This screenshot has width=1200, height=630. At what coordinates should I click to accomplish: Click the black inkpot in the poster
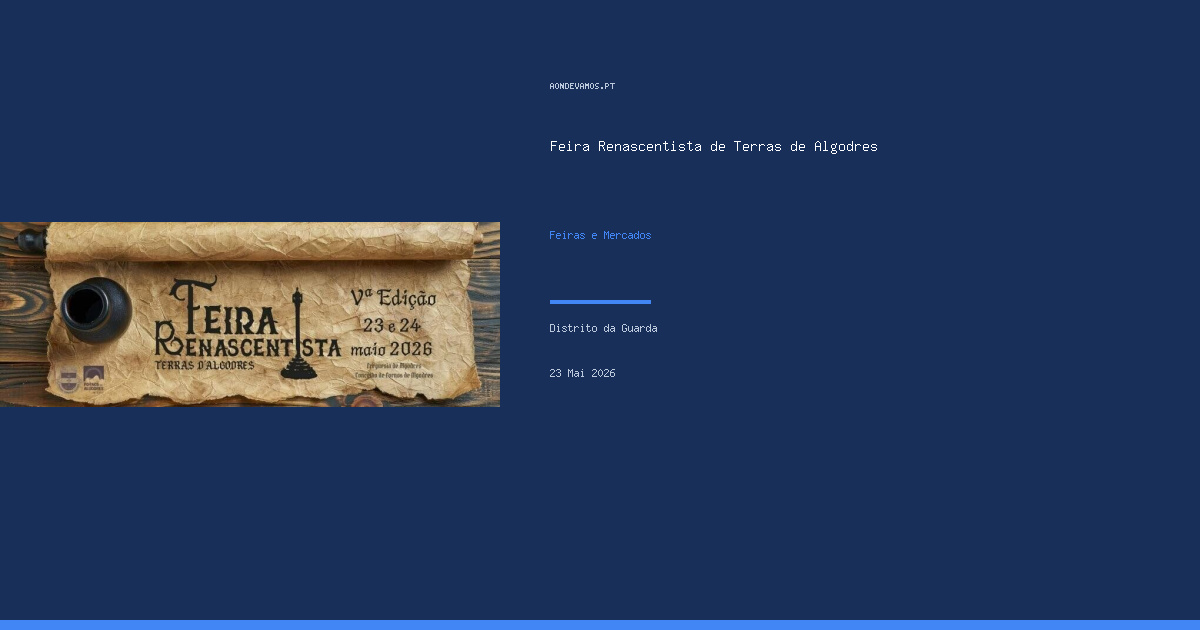point(95,309)
